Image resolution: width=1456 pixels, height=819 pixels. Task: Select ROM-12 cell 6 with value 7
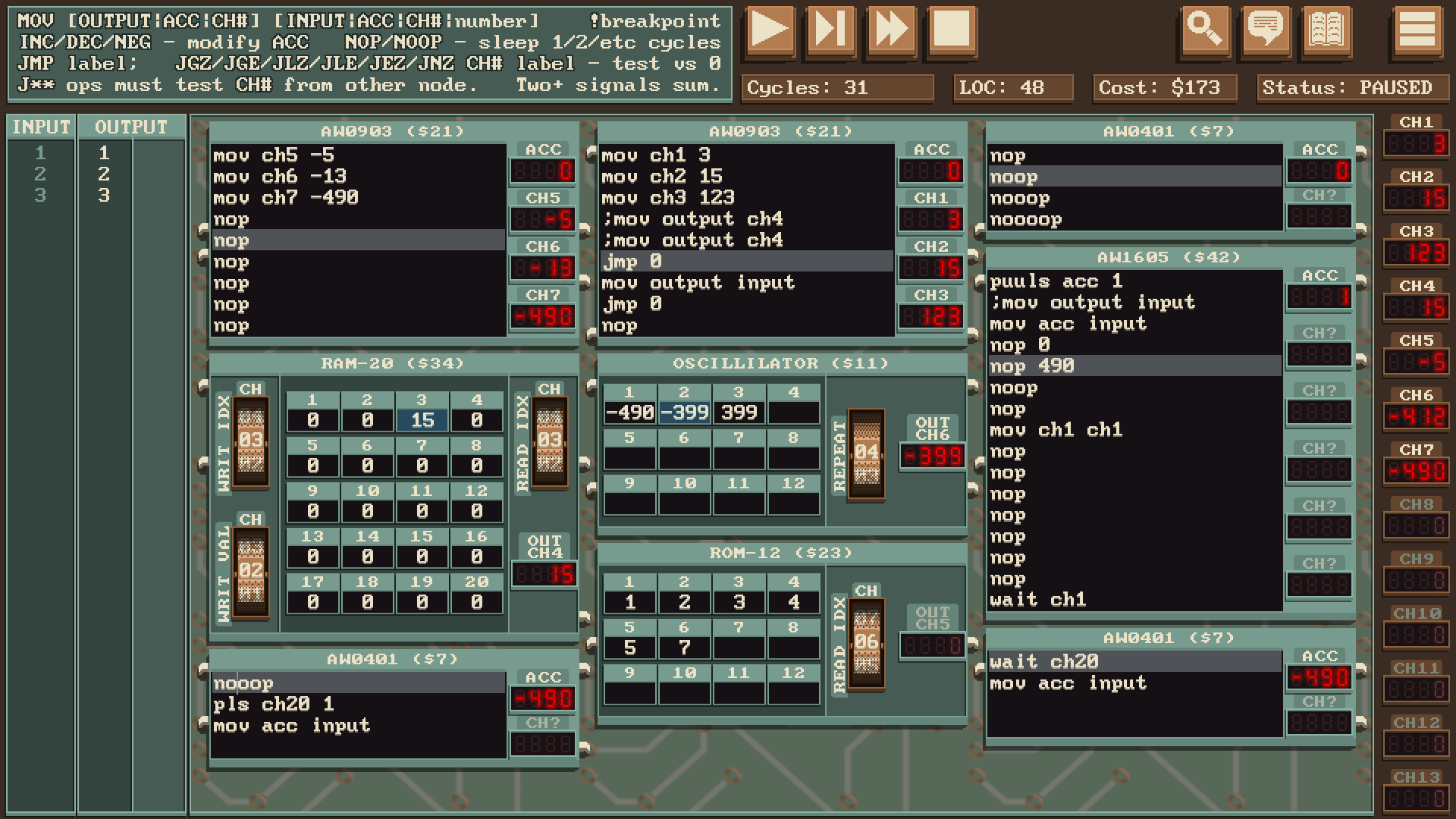[x=684, y=647]
